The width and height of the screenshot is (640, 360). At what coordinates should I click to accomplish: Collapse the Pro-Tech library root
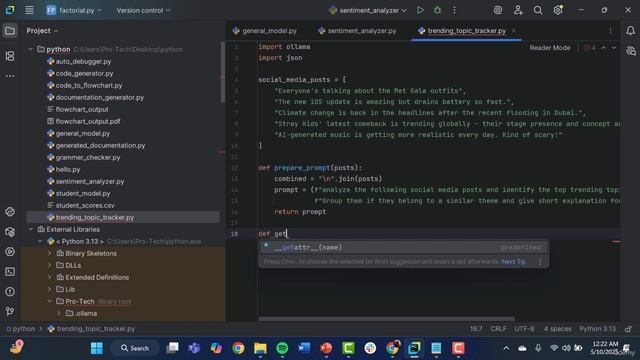tap(49, 301)
